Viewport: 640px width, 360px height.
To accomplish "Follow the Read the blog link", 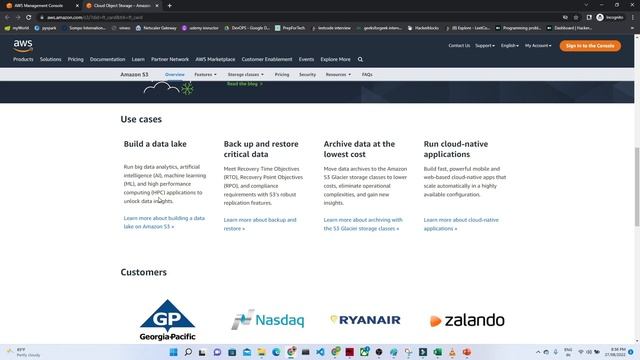I will coord(245,84).
